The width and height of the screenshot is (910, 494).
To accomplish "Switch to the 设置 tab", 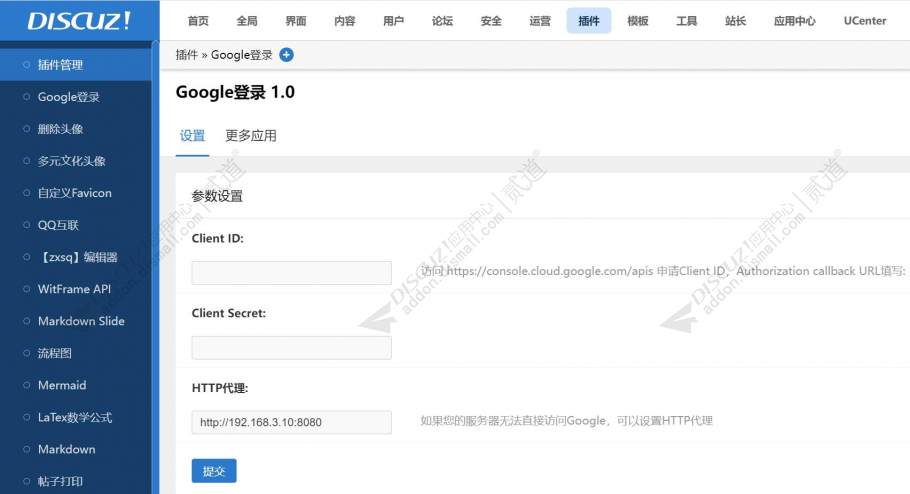I will tap(192, 136).
